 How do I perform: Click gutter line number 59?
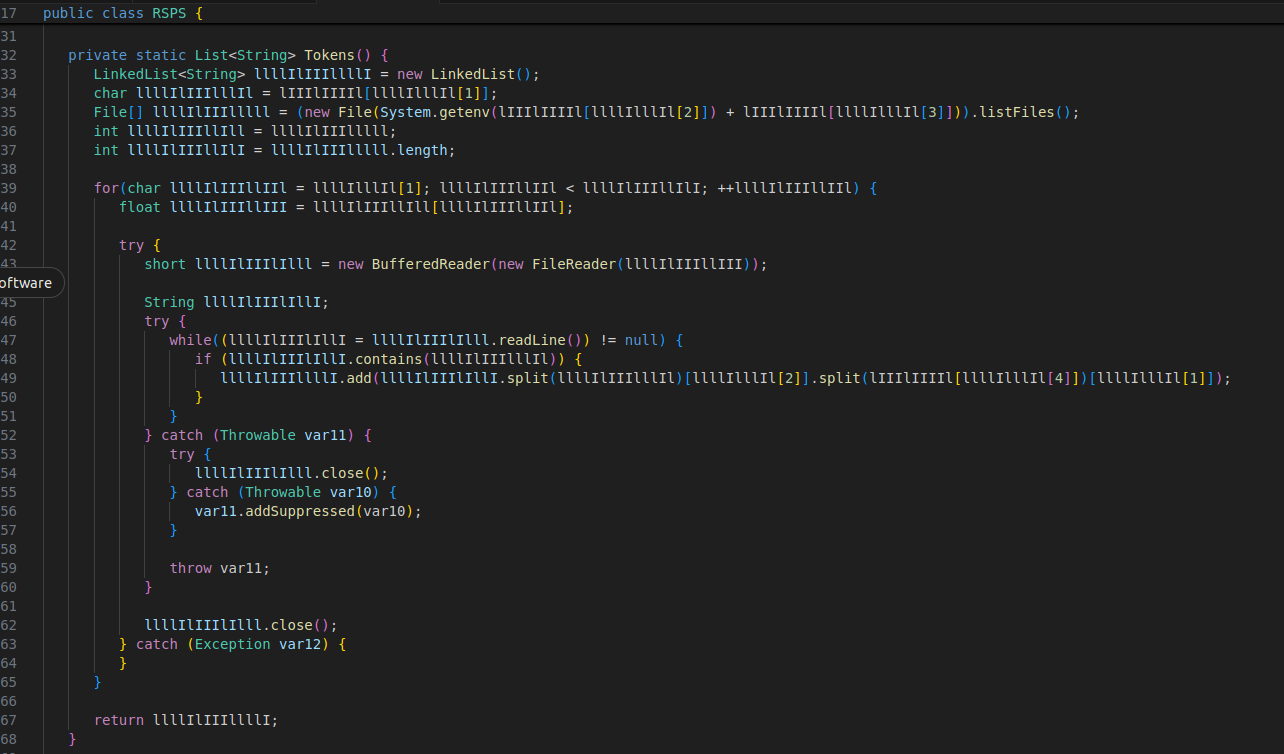[x=9, y=568]
